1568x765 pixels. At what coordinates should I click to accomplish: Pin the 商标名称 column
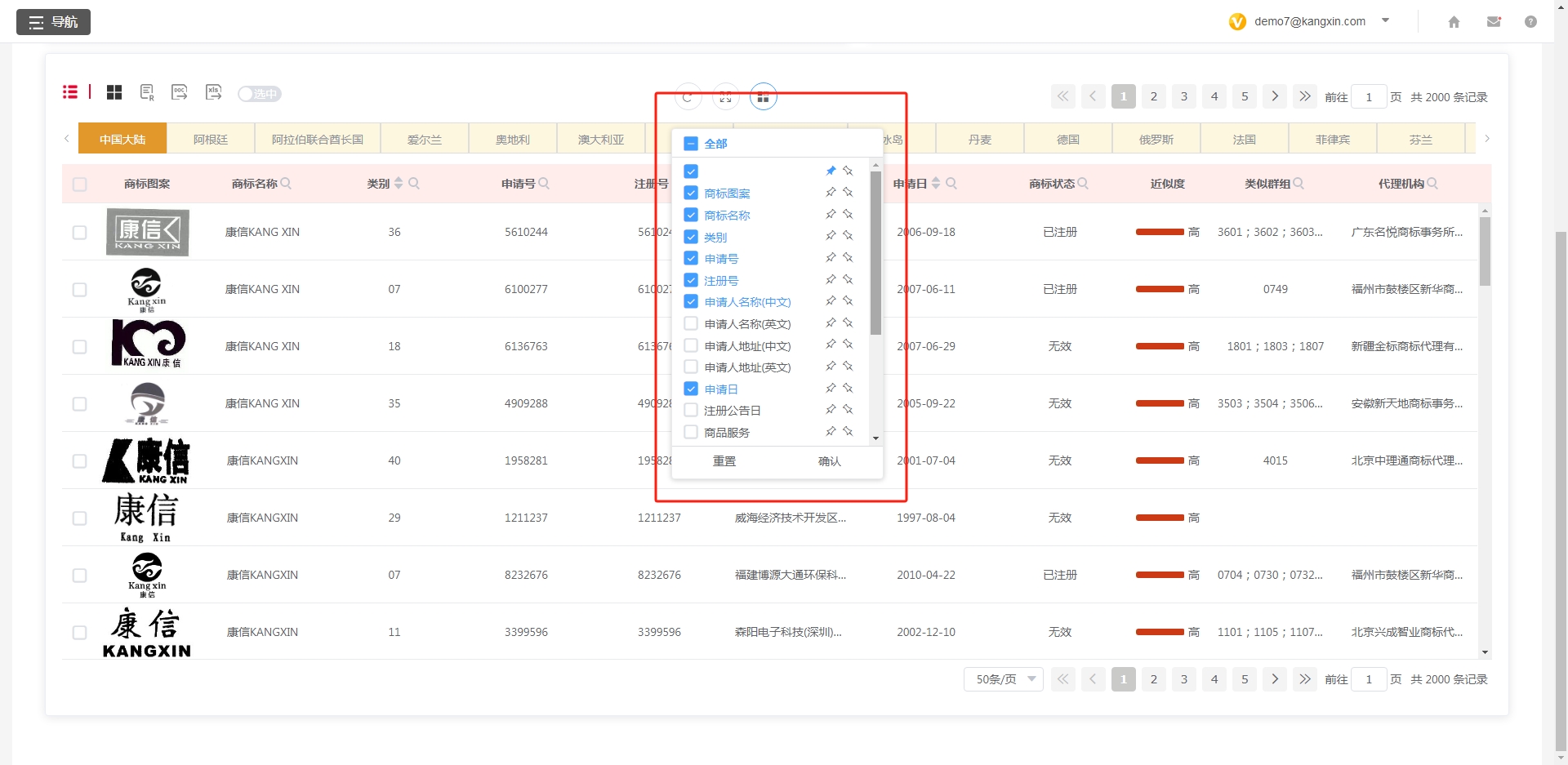point(831,214)
